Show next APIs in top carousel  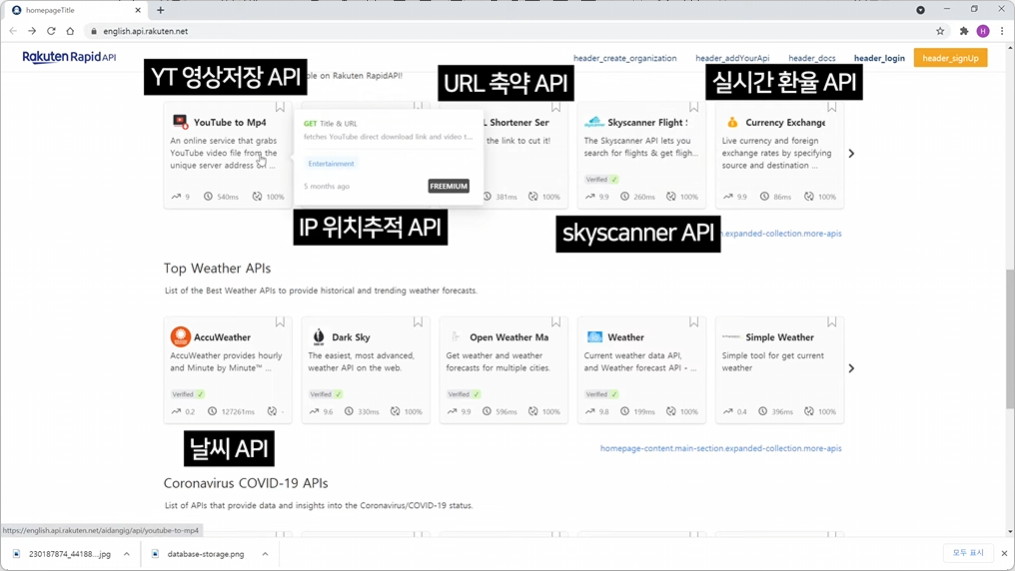pyautogui.click(x=851, y=153)
